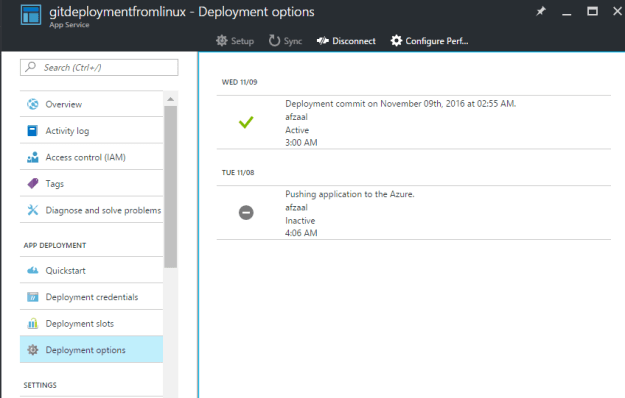Click the APP DEPLOYMENT section heading
This screenshot has width=625, height=398.
[55, 245]
